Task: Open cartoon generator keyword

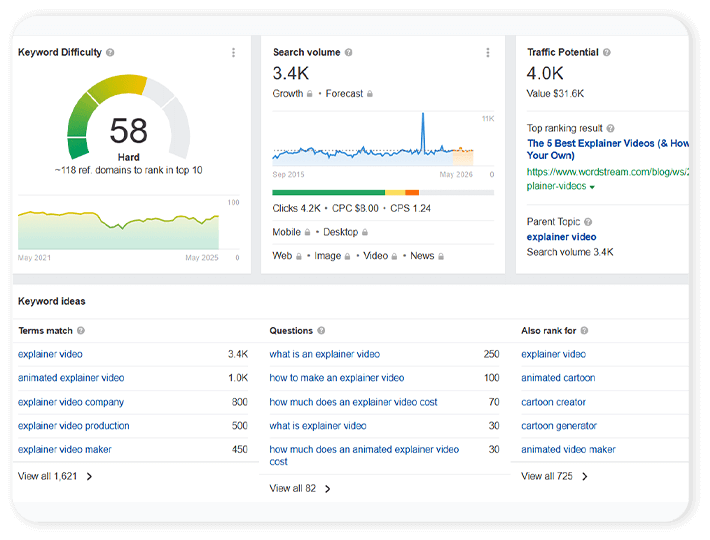Action: (x=559, y=426)
